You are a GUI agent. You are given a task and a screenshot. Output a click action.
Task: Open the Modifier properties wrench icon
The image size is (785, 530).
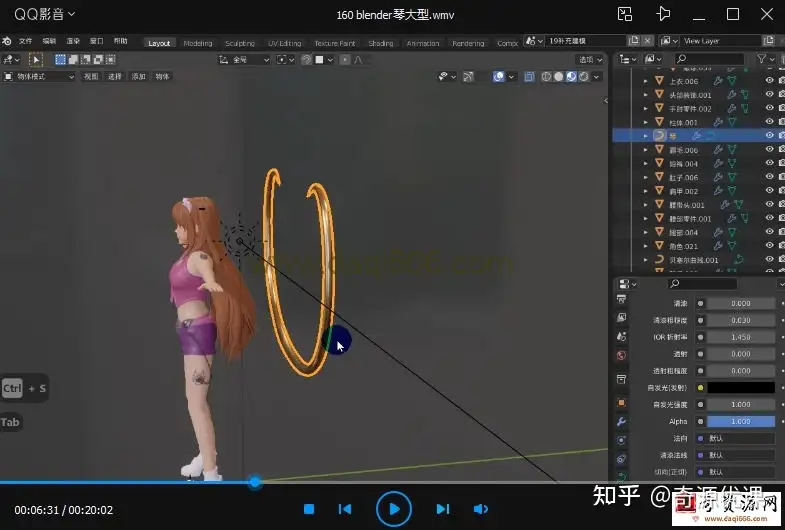(621, 421)
